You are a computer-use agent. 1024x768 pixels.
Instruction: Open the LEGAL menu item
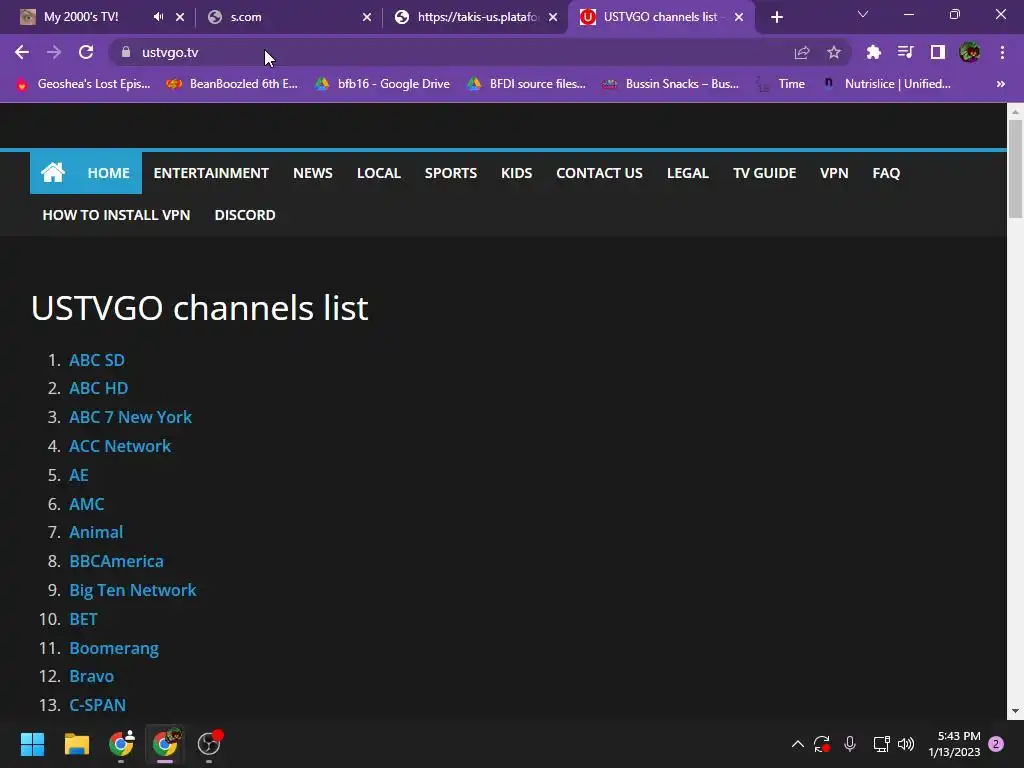coord(688,173)
